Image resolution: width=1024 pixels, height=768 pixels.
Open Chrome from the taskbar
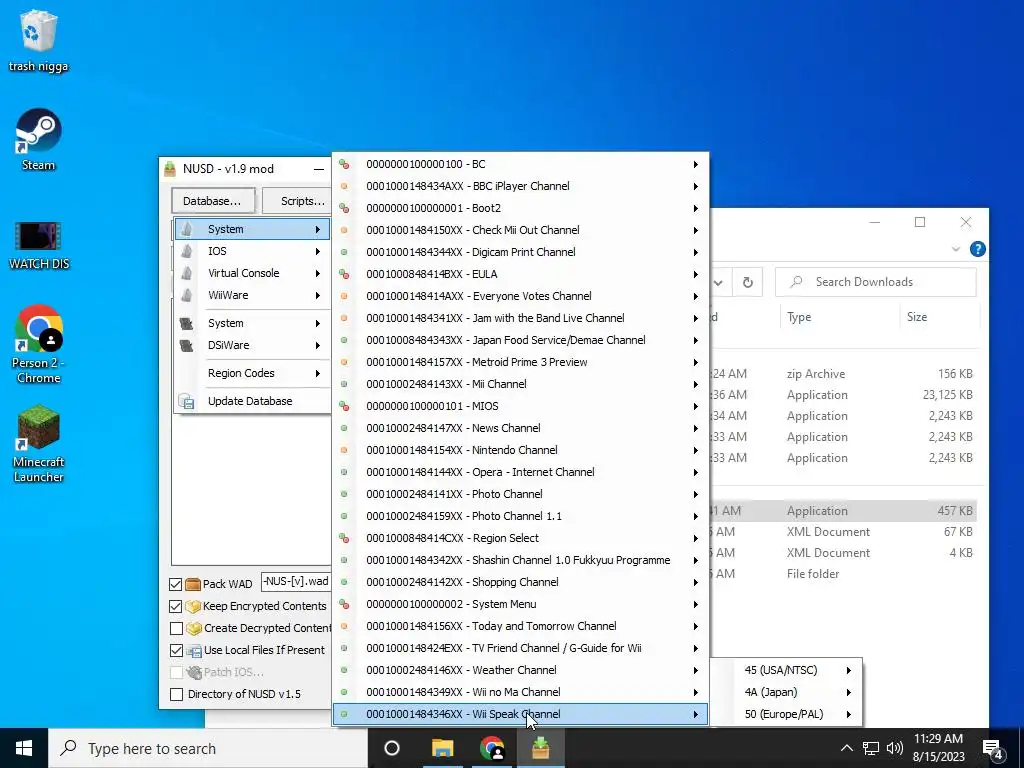tap(491, 748)
